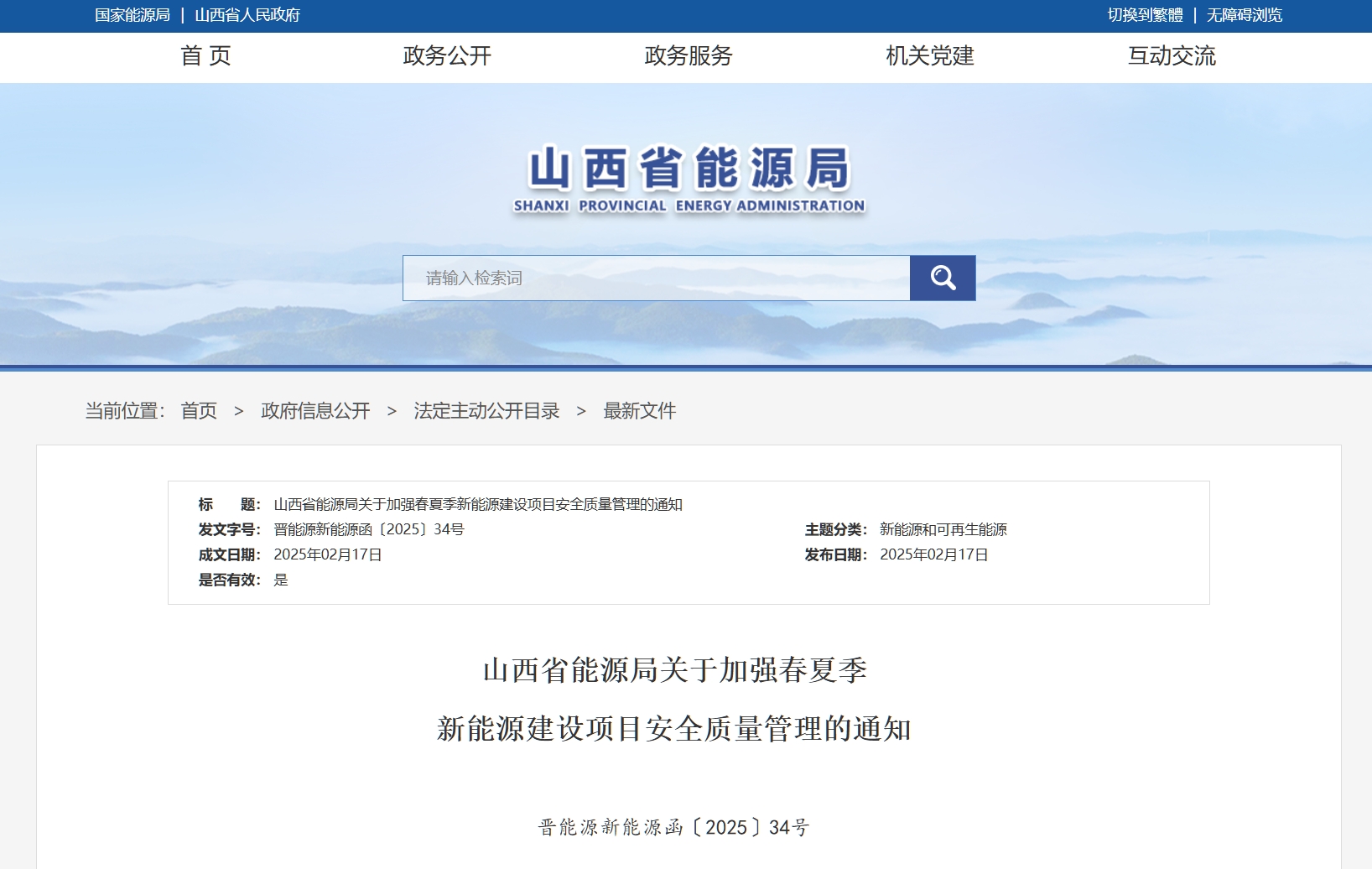
Task: Switch to traditional Chinese via 切换到繁體
Action: coord(1145,15)
